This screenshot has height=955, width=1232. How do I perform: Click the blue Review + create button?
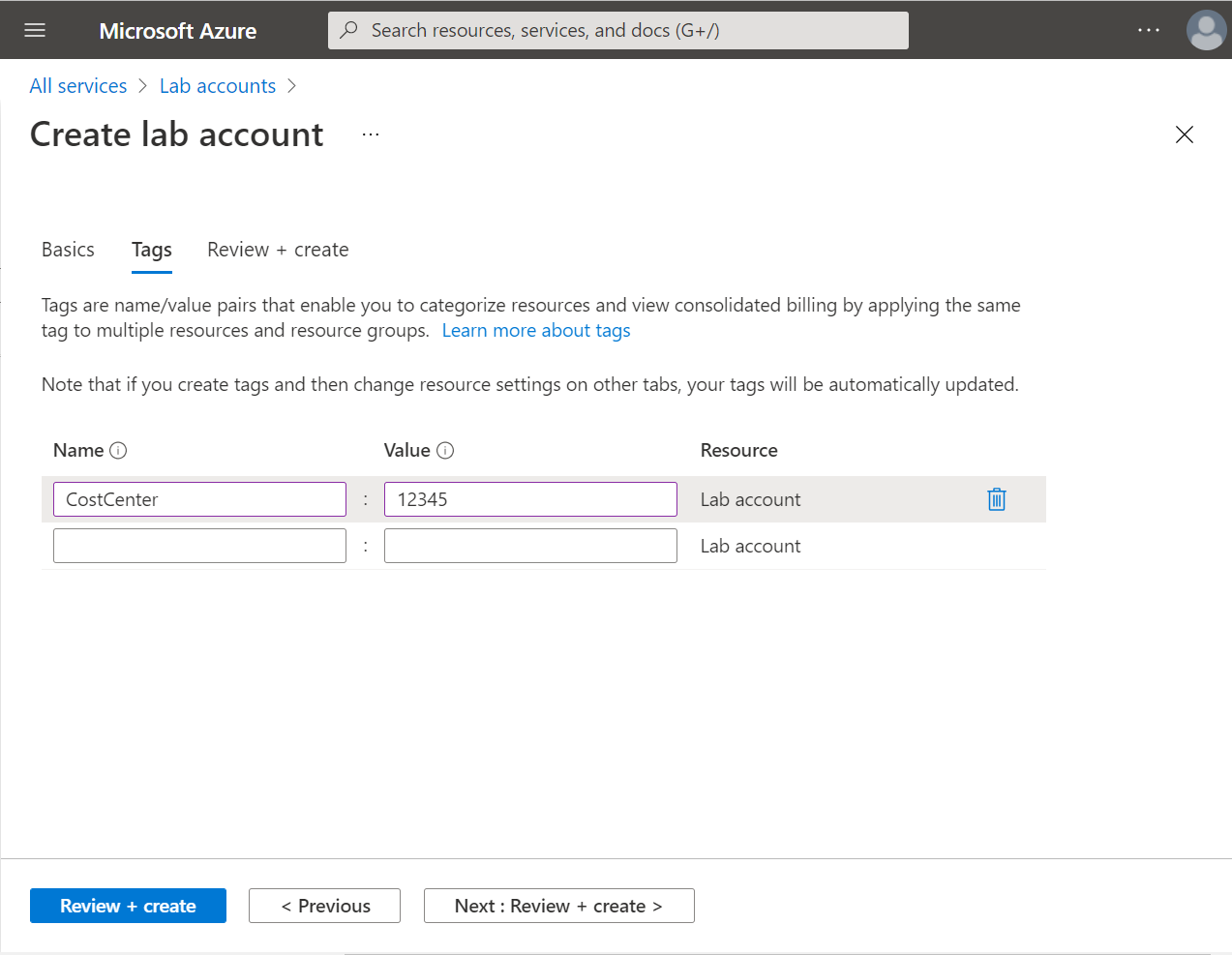click(x=127, y=906)
